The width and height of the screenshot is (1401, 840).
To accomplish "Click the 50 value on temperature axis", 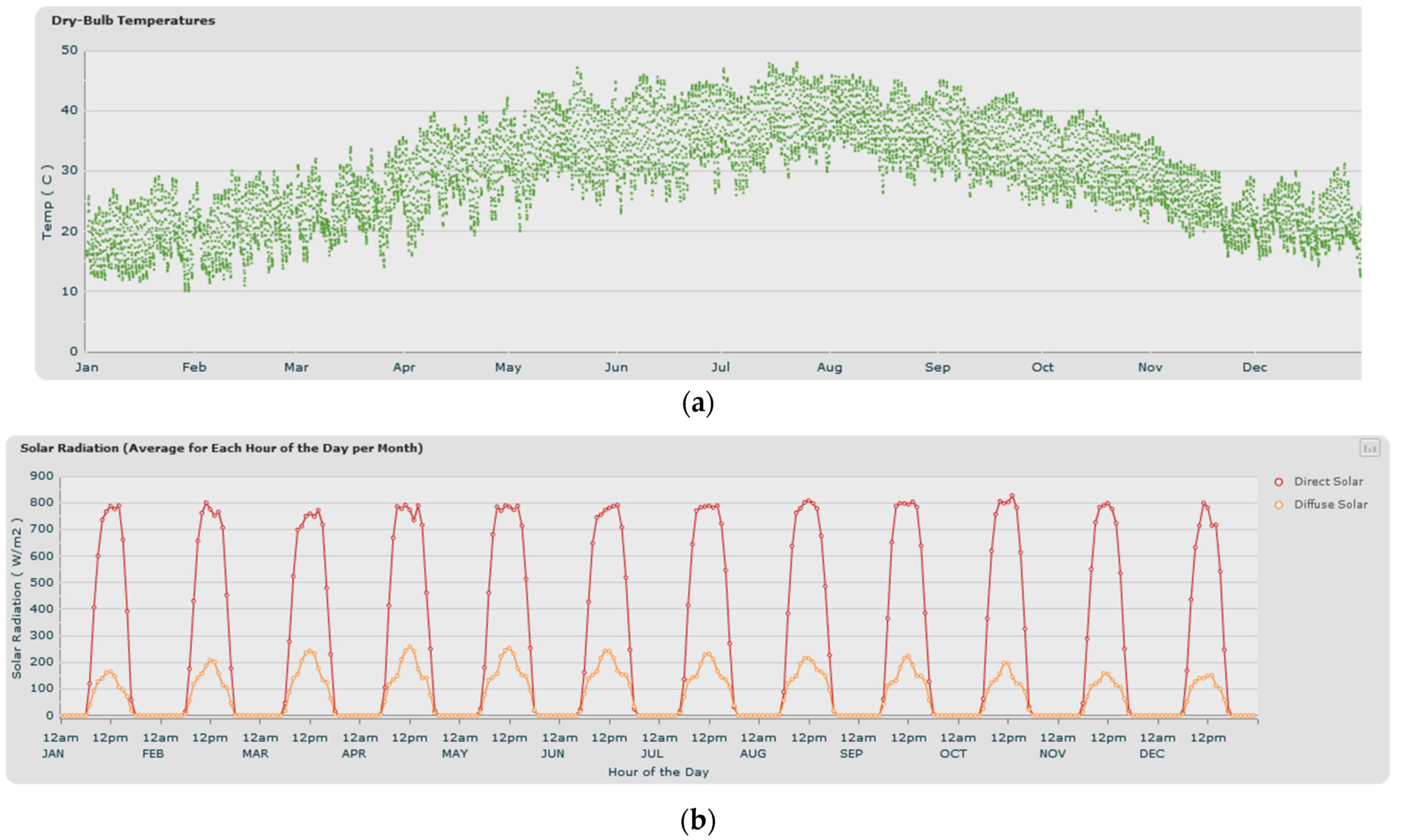I will [69, 50].
